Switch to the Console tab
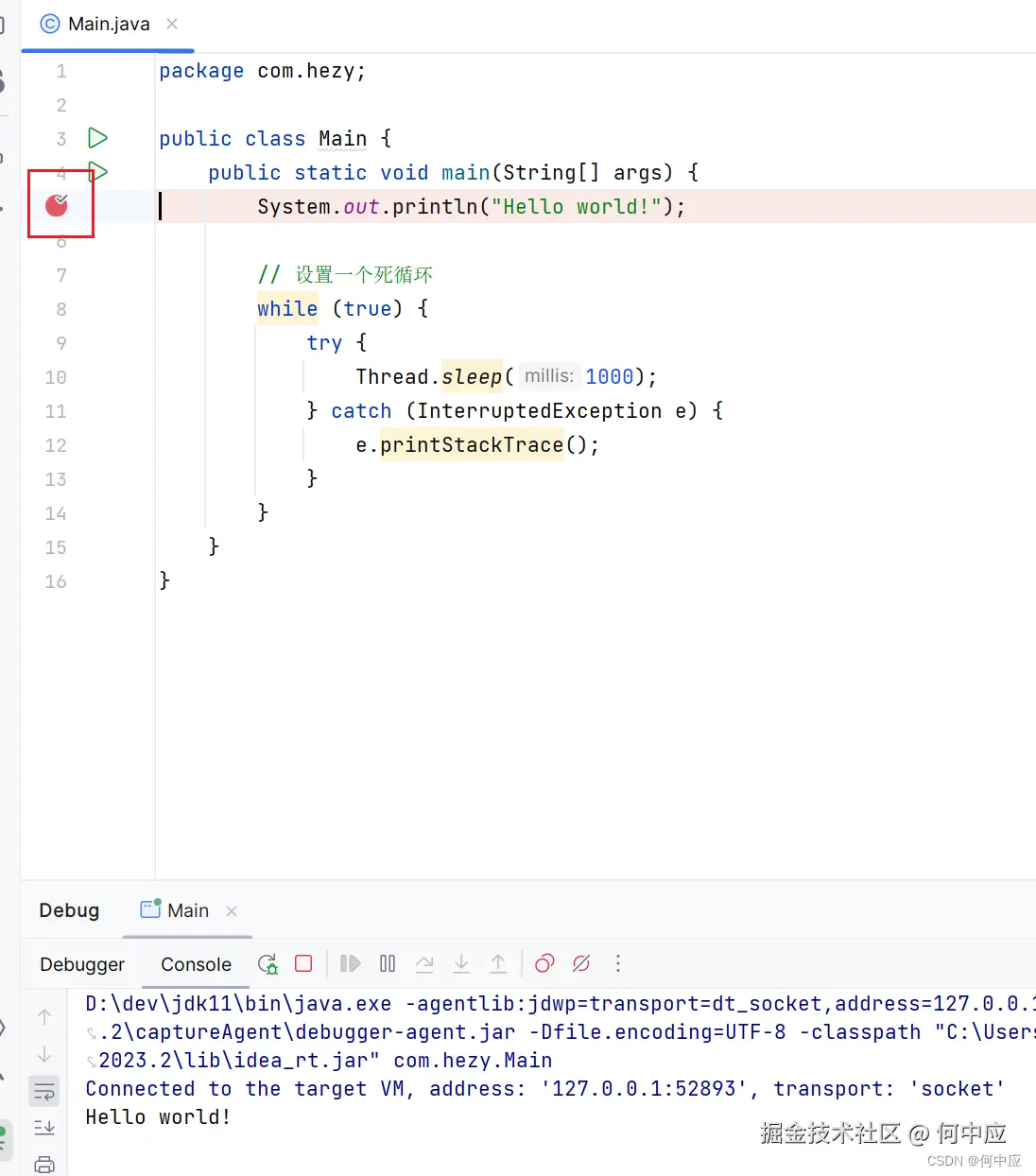The height and width of the screenshot is (1176, 1036). point(196,964)
